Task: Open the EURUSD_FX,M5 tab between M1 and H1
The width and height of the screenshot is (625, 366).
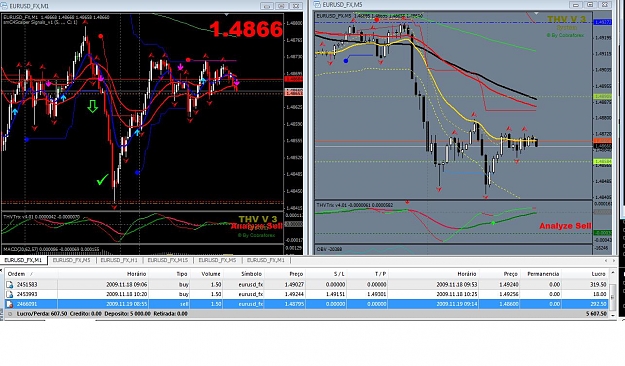Action: [71, 260]
